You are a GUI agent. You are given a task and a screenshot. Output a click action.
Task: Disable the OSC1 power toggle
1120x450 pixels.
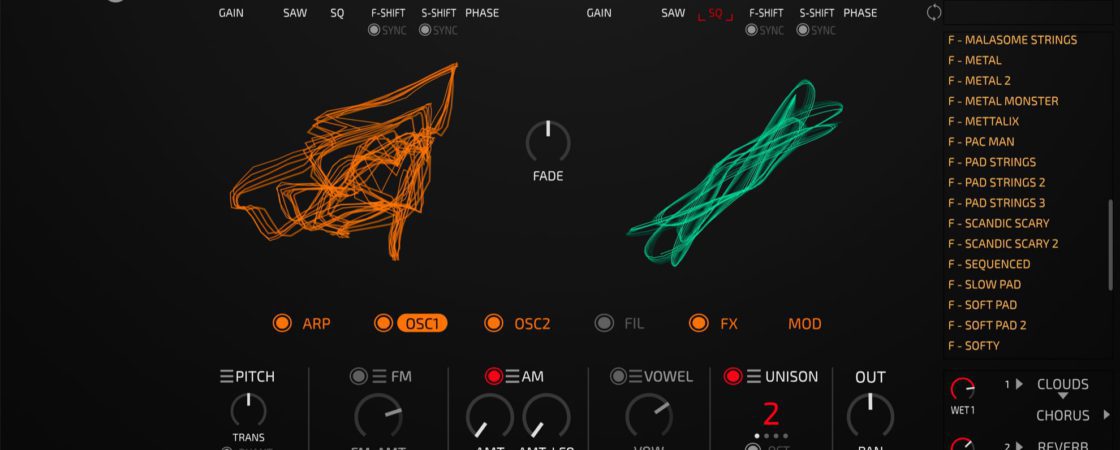pyautogui.click(x=384, y=324)
